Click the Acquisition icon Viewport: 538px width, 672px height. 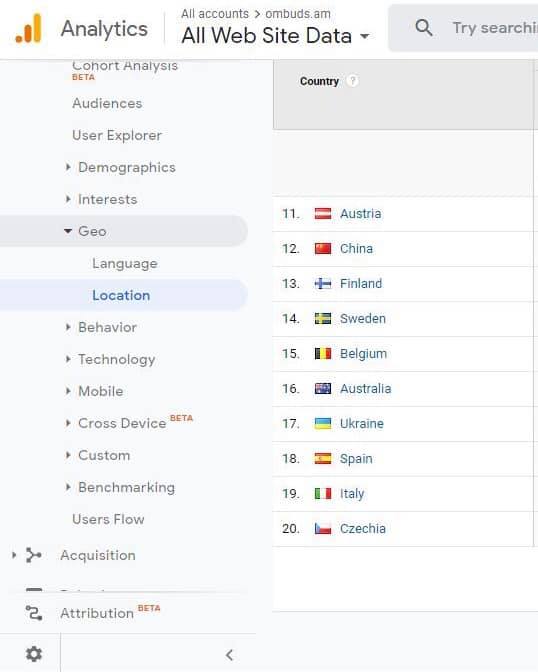coord(33,555)
